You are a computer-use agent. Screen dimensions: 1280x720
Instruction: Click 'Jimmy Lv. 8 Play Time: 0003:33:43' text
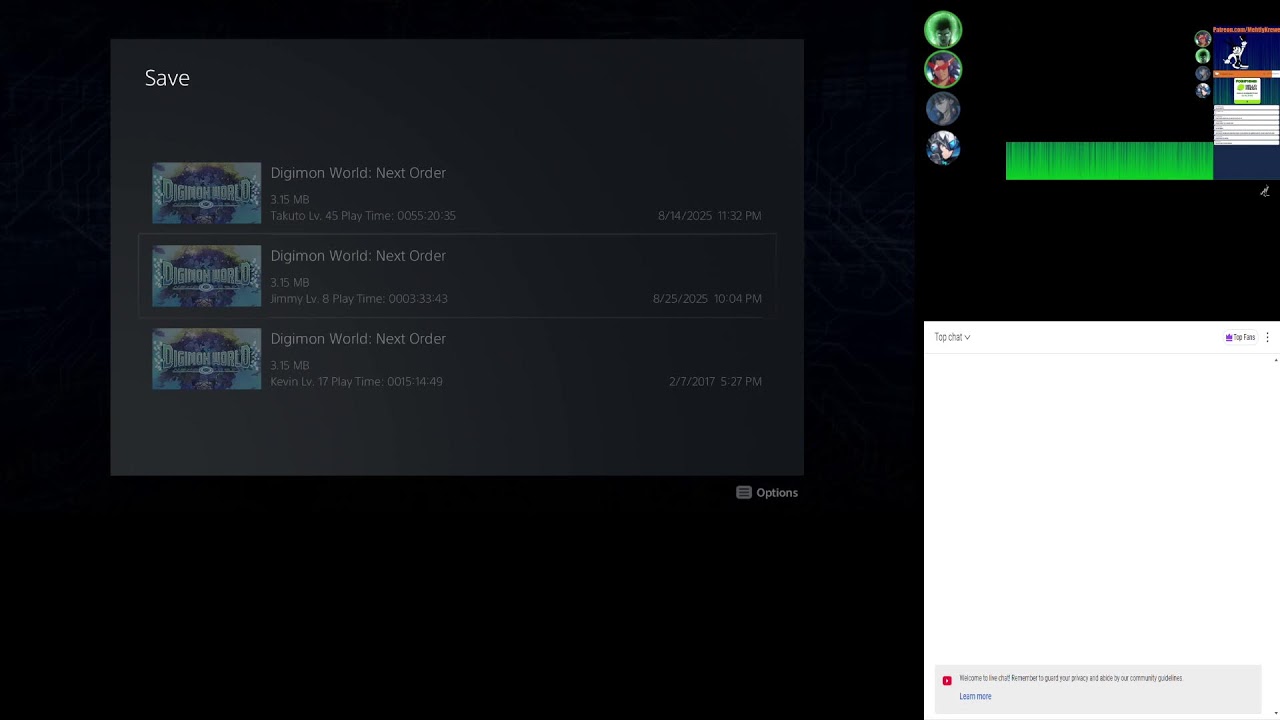359,299
